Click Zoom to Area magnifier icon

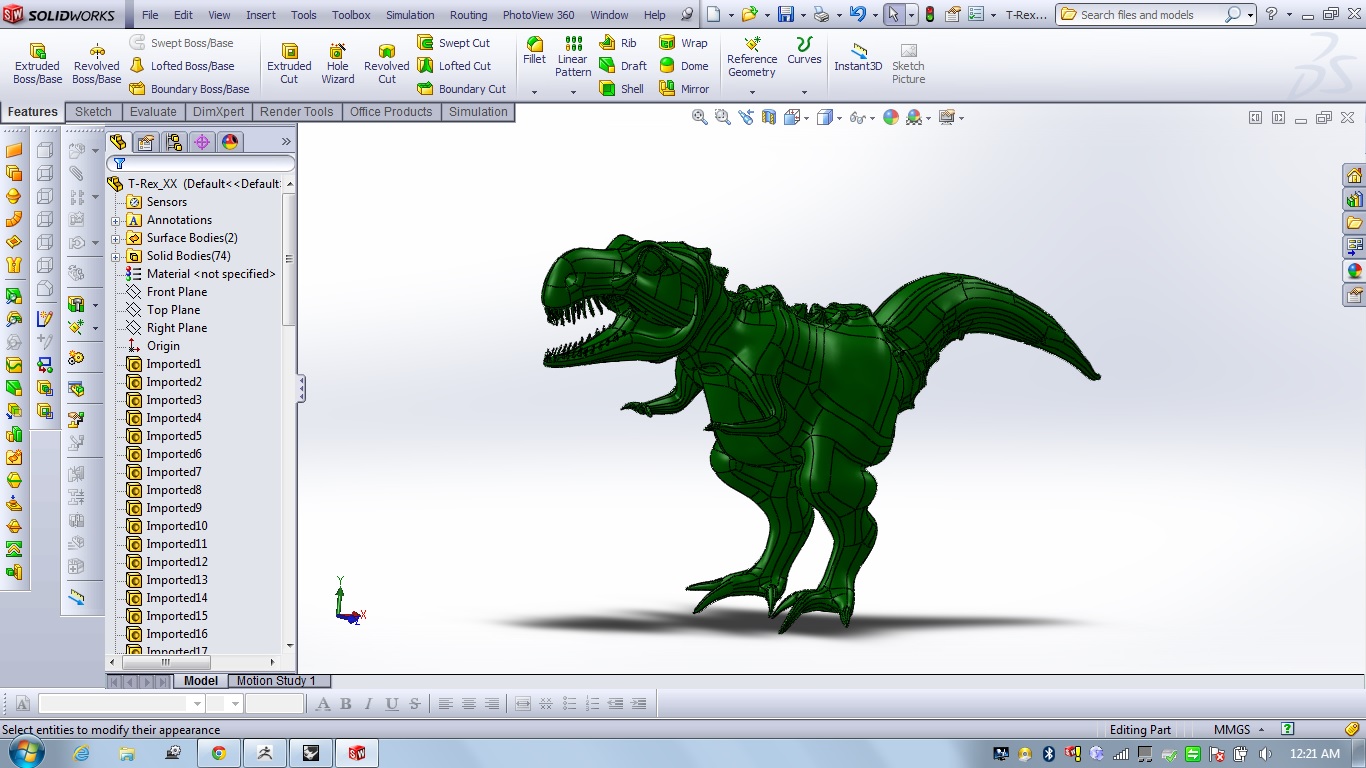click(x=722, y=117)
